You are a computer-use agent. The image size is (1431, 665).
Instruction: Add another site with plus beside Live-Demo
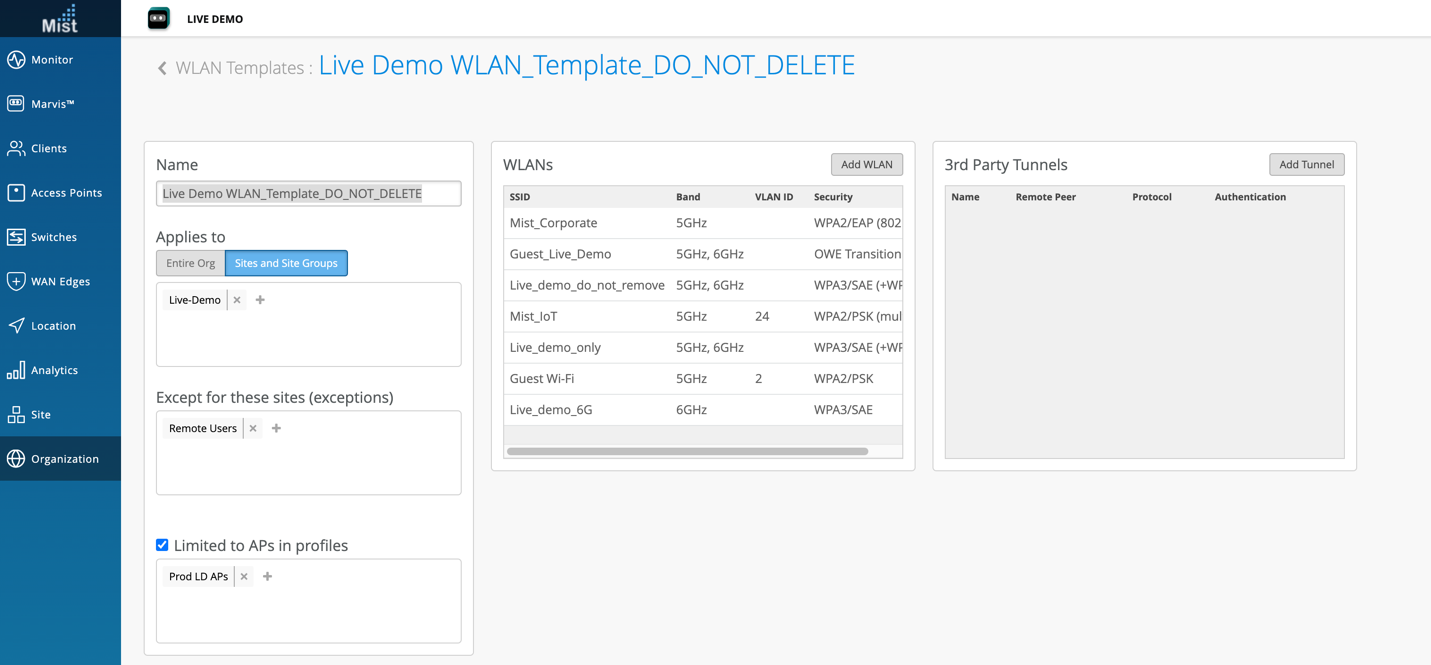click(260, 300)
